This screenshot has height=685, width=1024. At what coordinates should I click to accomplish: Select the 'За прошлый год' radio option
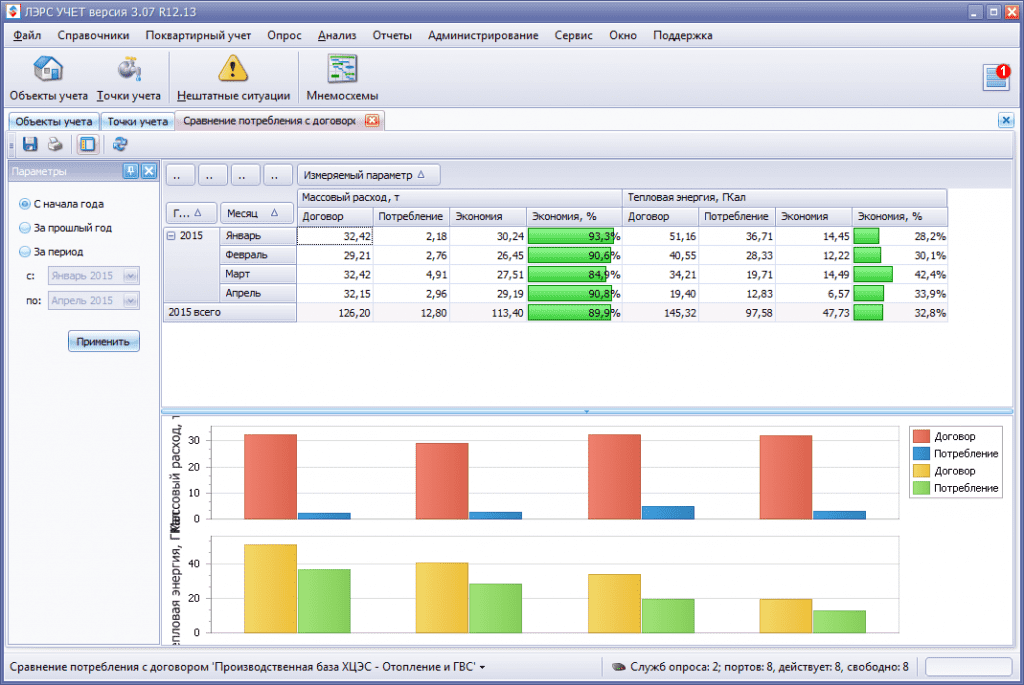tap(25, 228)
